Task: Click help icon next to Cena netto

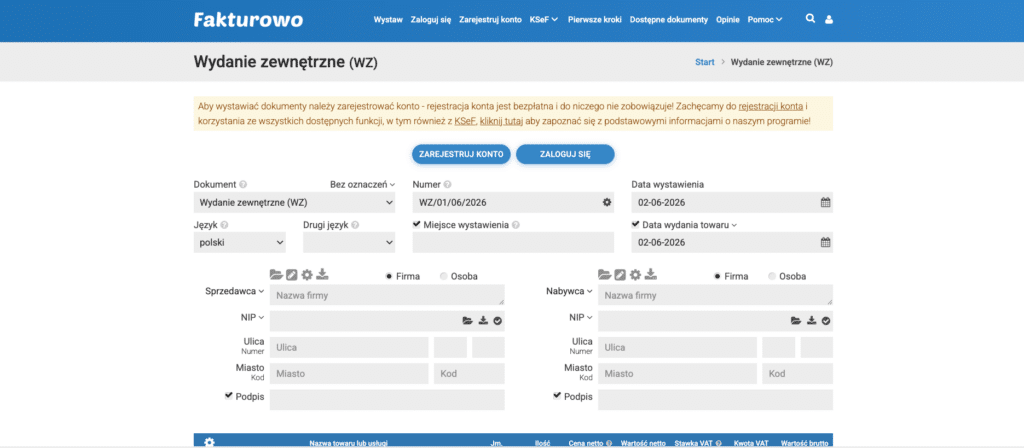Action: (609, 443)
